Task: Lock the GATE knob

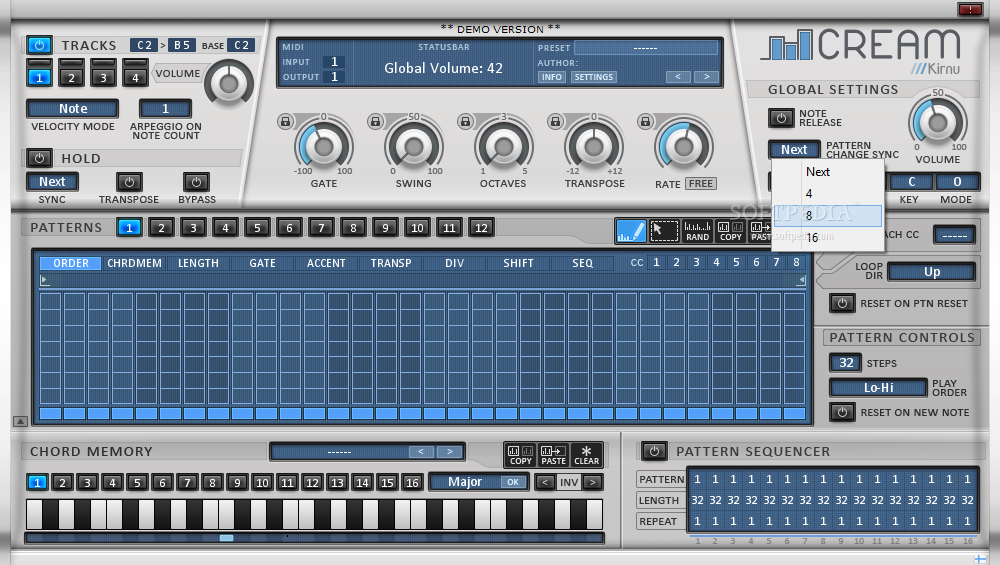Action: pyautogui.click(x=286, y=121)
